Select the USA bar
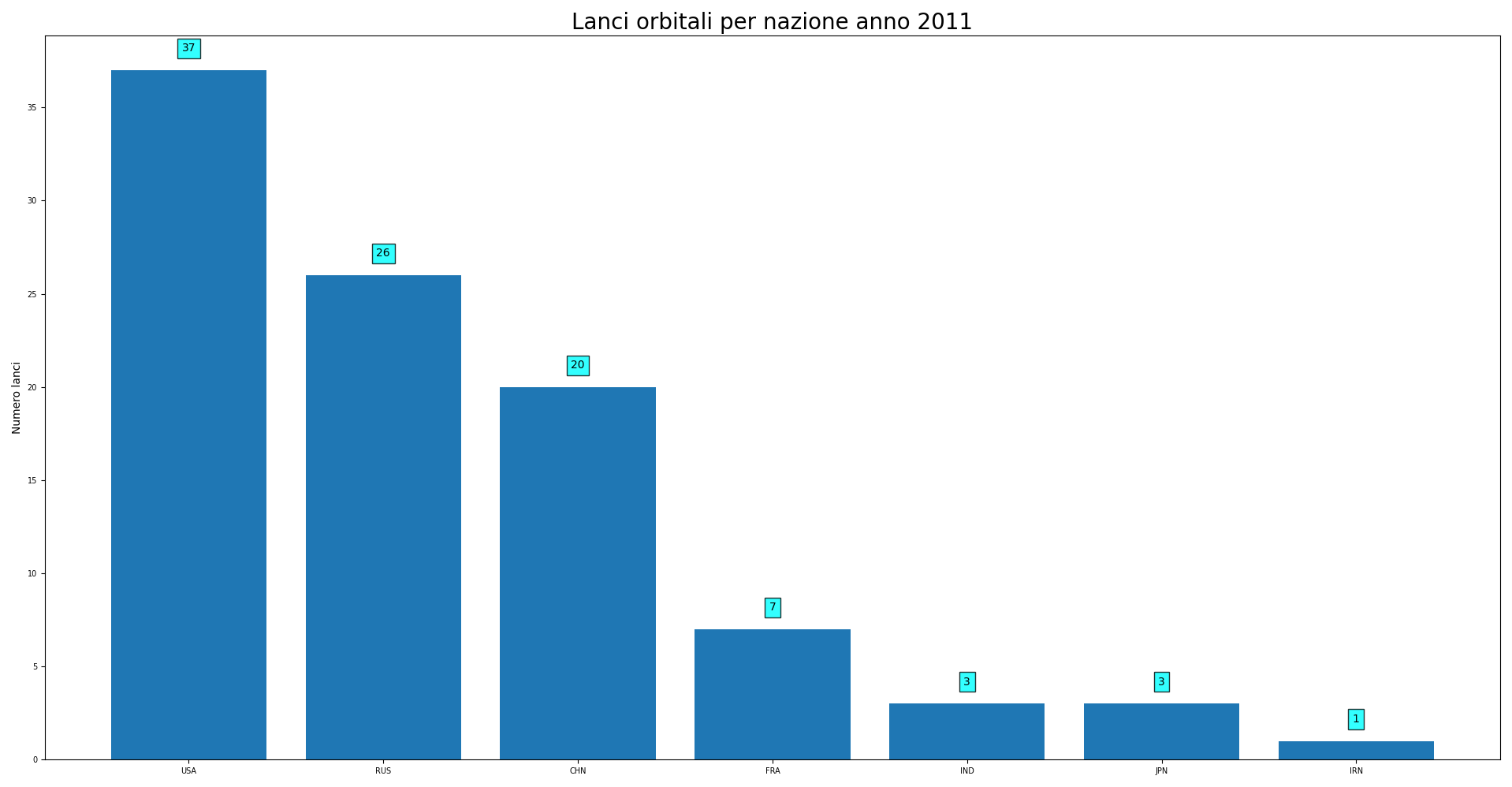Image resolution: width=1512 pixels, height=787 pixels. (x=188, y=415)
